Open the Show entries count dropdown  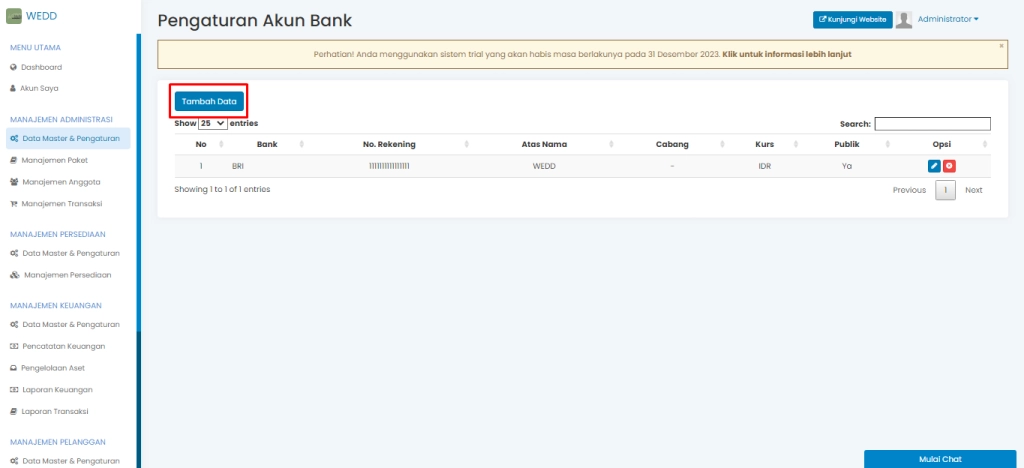coord(213,123)
